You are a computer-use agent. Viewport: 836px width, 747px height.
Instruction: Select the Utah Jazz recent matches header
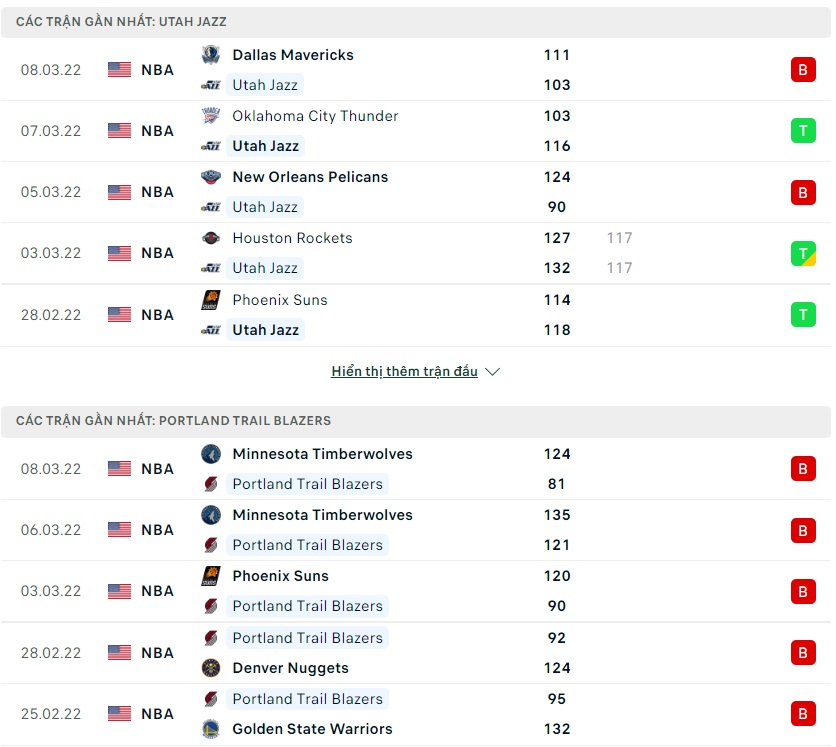click(121, 21)
